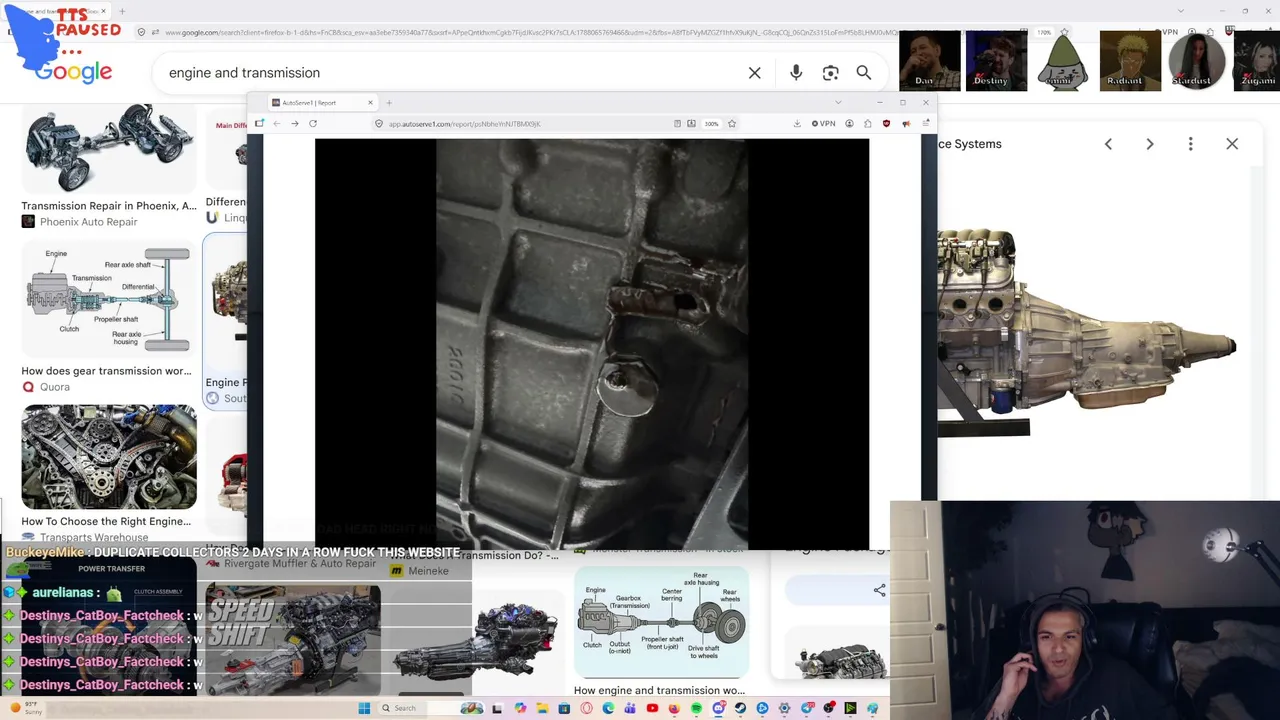
Task: Expand the tab list in the AutoServe1 window
Action: [838, 103]
